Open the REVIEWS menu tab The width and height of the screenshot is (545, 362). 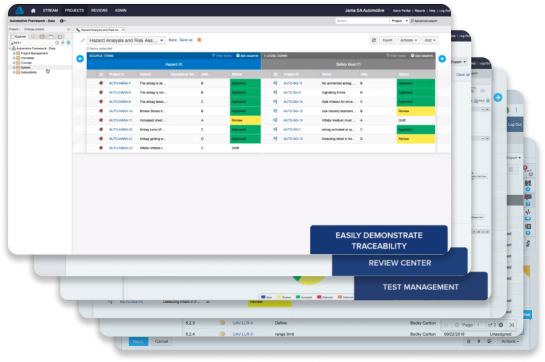[99, 10]
